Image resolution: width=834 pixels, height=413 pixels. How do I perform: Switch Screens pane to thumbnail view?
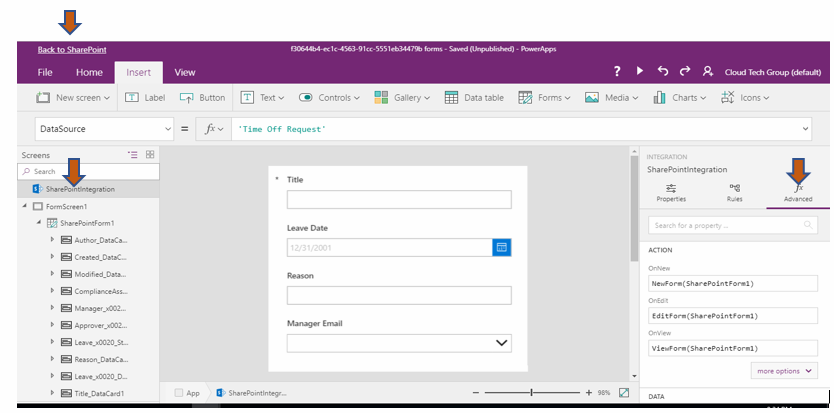click(150, 154)
